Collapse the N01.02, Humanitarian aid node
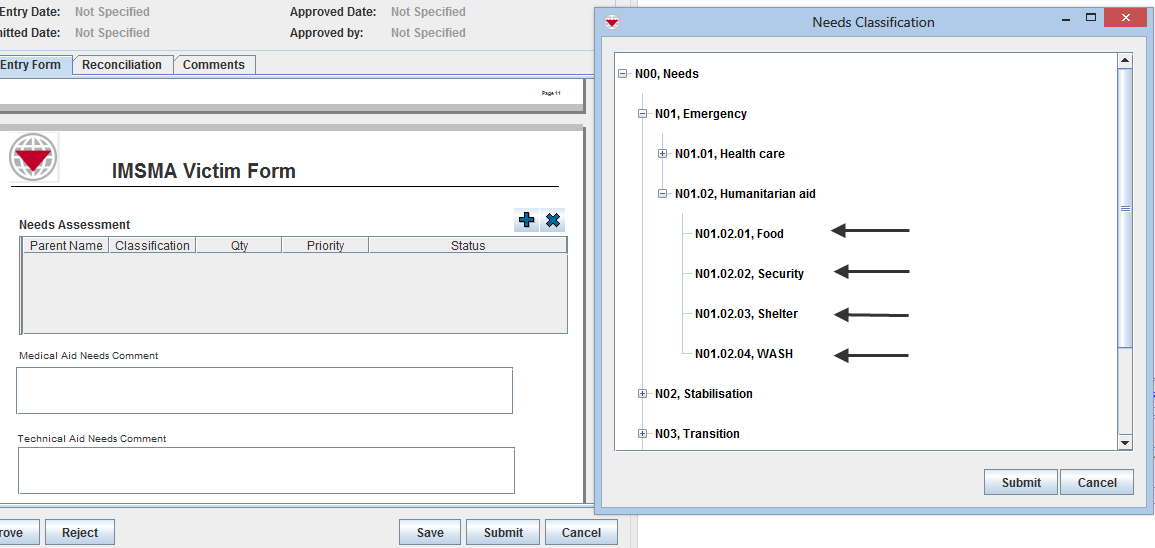Image resolution: width=1155 pixels, height=548 pixels. tap(663, 194)
